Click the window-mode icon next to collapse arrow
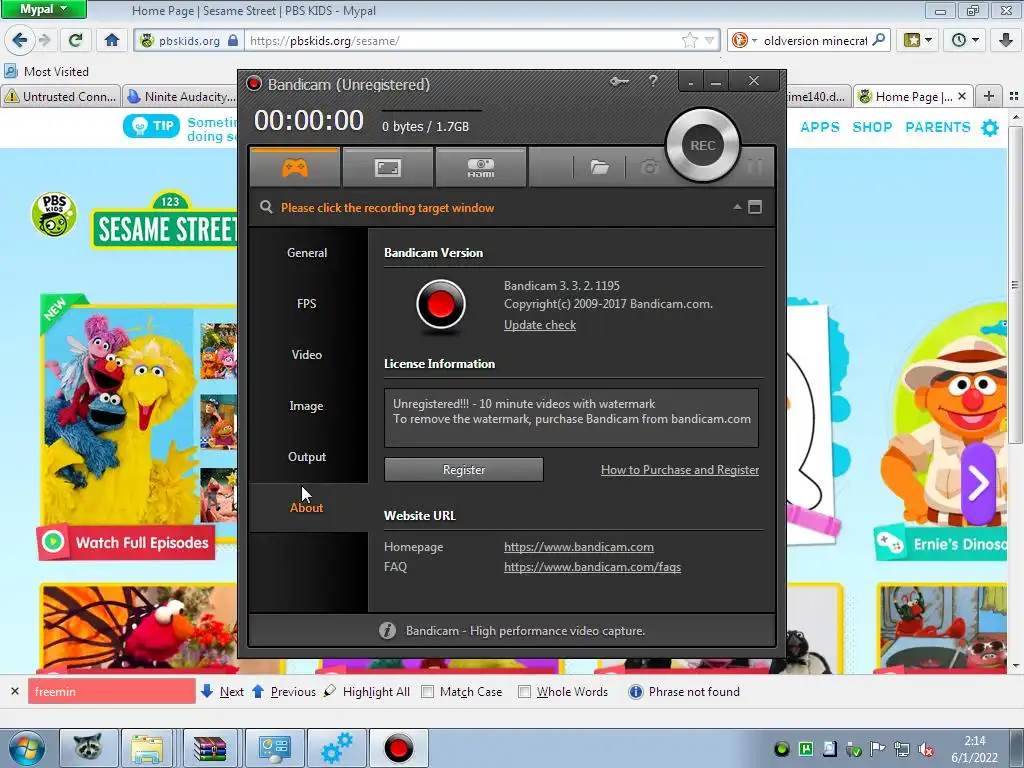Viewport: 1024px width, 768px height. click(755, 207)
